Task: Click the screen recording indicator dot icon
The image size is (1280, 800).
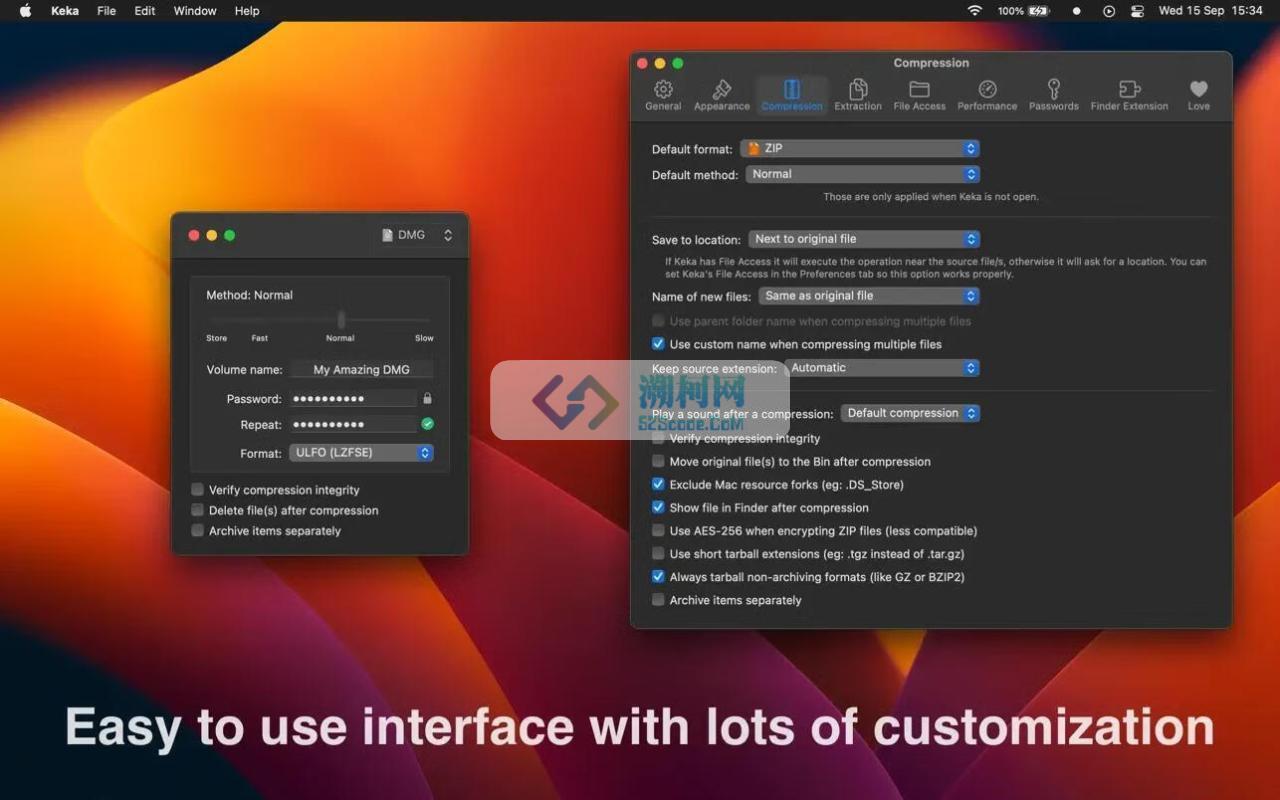Action: pos(1076,11)
